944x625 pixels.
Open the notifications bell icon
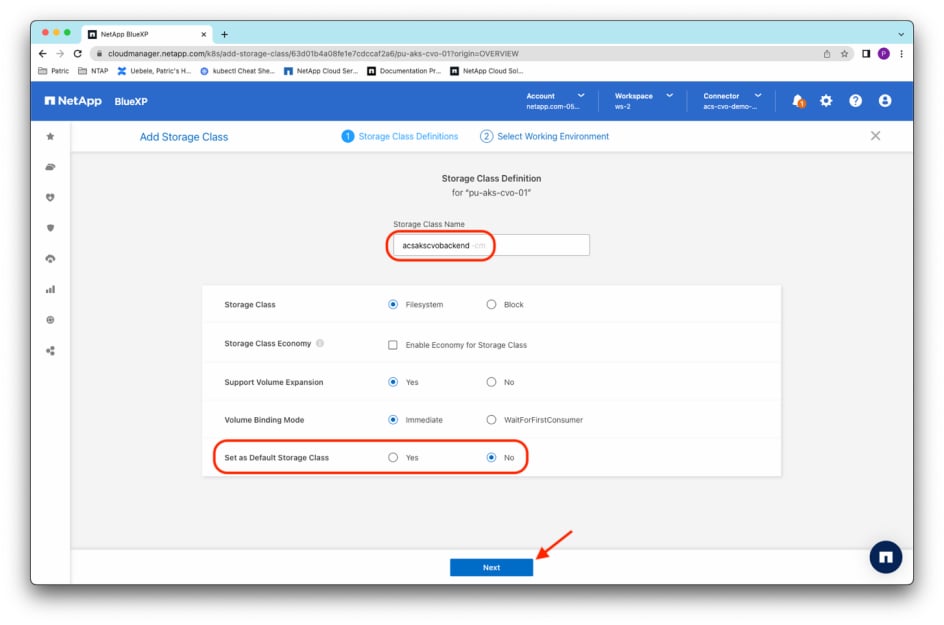coord(798,101)
